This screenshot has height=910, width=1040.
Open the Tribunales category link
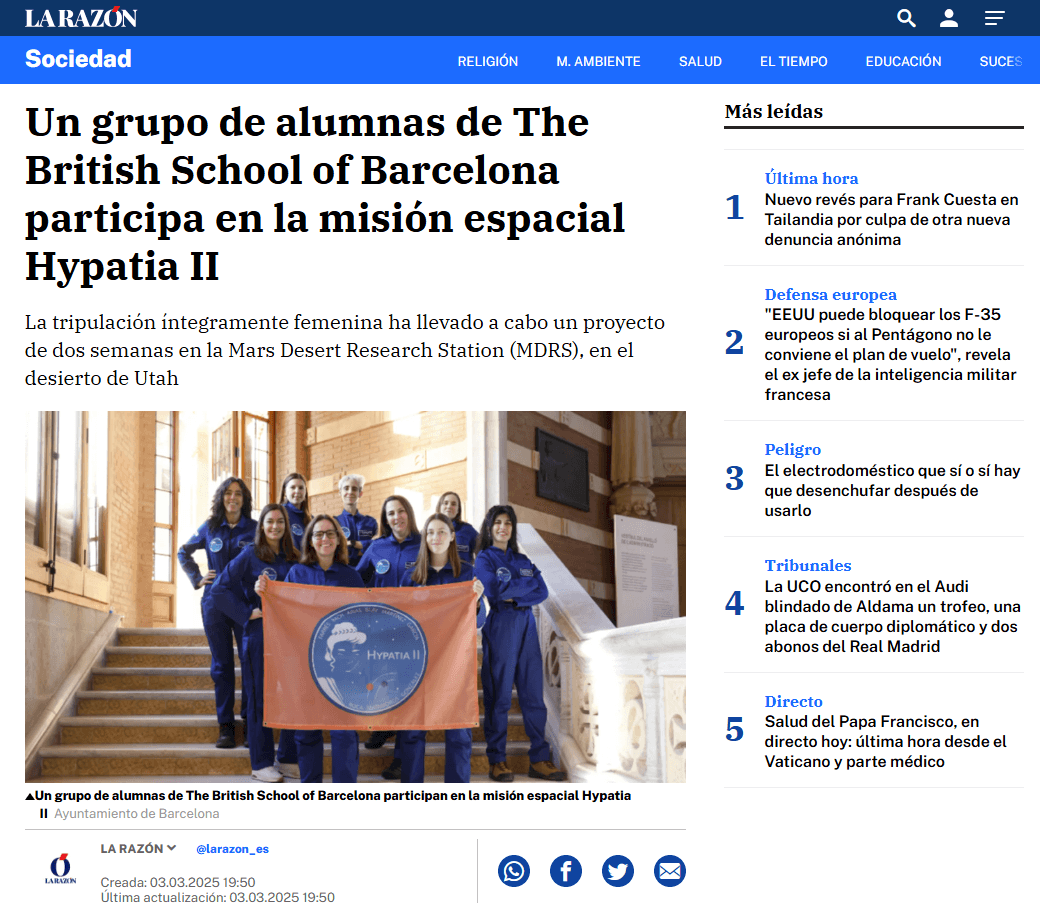tap(808, 566)
